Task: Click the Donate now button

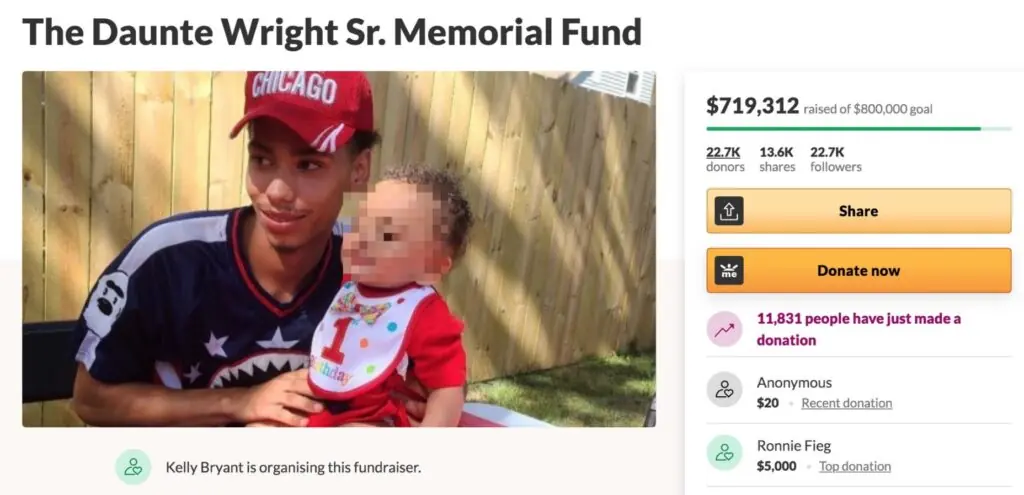Action: pyautogui.click(x=859, y=270)
